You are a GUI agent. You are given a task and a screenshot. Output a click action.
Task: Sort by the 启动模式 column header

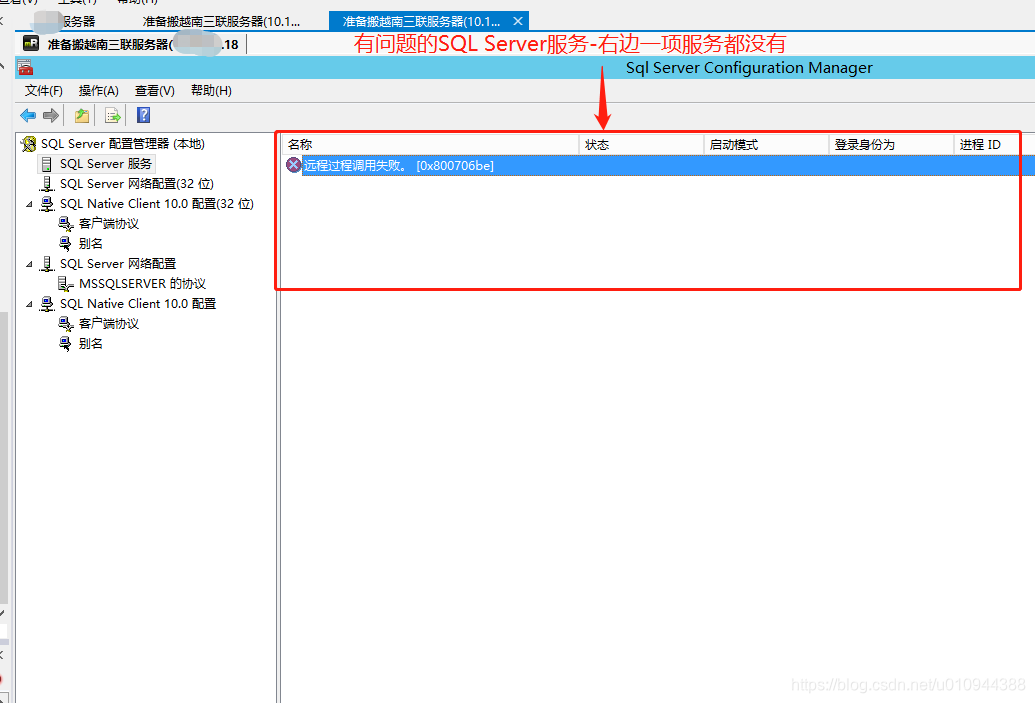(766, 145)
